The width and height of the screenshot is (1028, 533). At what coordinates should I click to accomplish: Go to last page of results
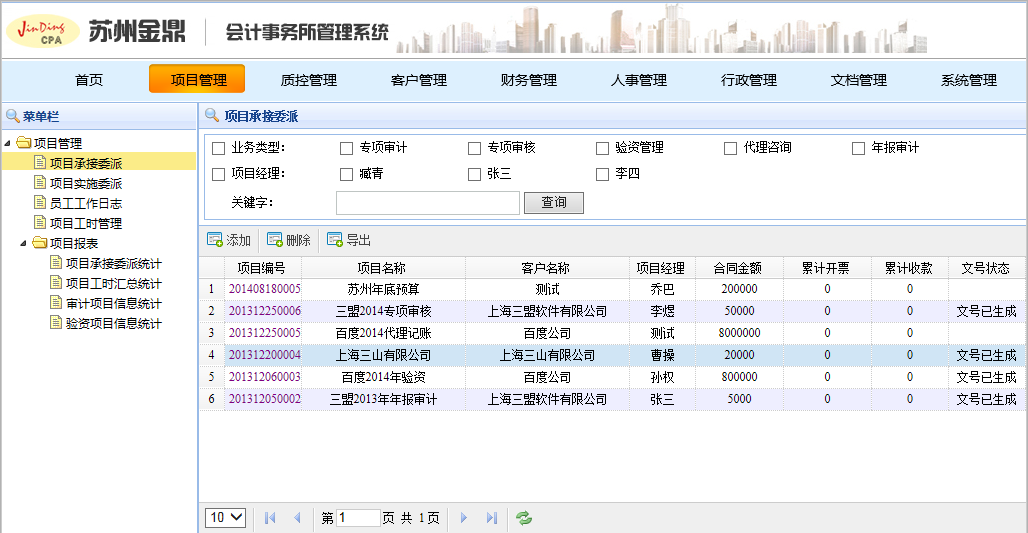492,518
